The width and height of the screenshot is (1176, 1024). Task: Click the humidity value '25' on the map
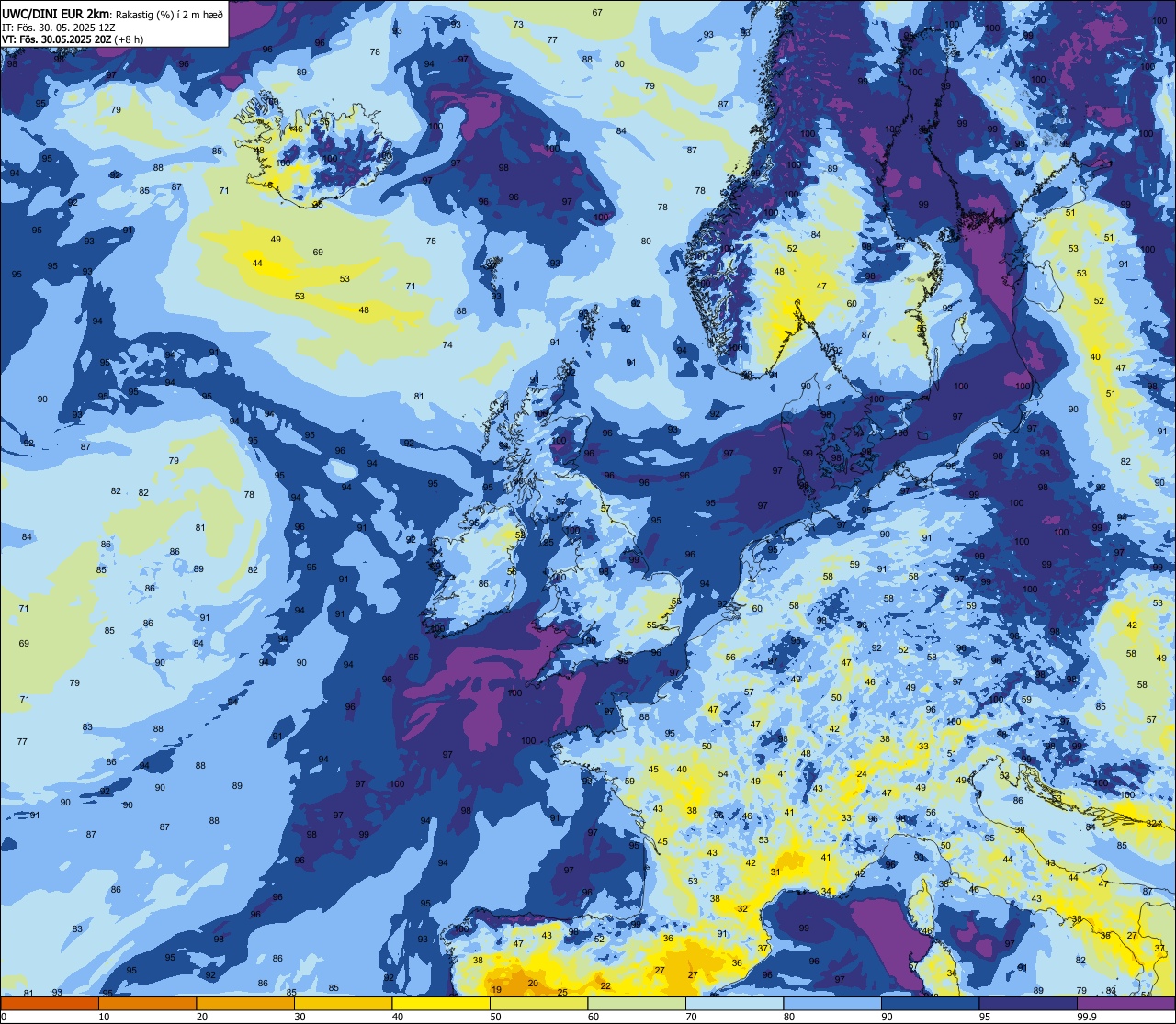(x=562, y=992)
